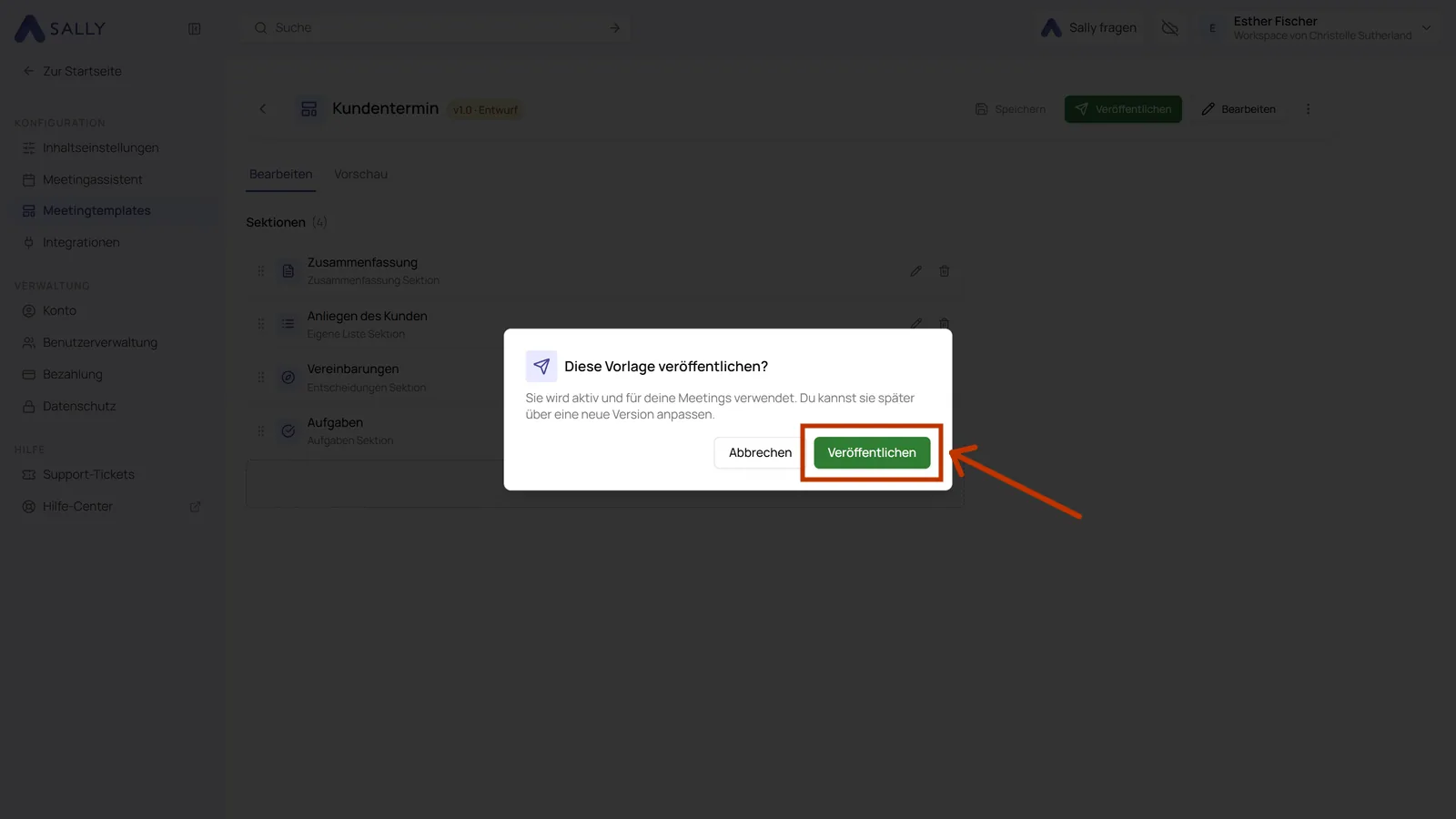Click the Integrationen plug icon
Viewport: 1456px width, 819px height.
tap(28, 242)
